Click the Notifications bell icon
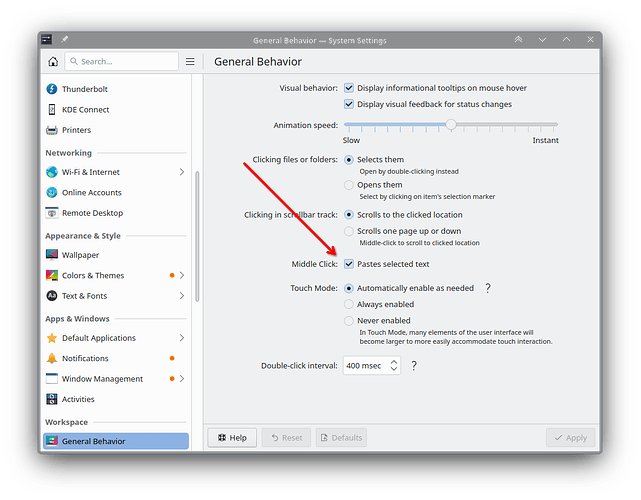The image size is (641, 500). 52,358
